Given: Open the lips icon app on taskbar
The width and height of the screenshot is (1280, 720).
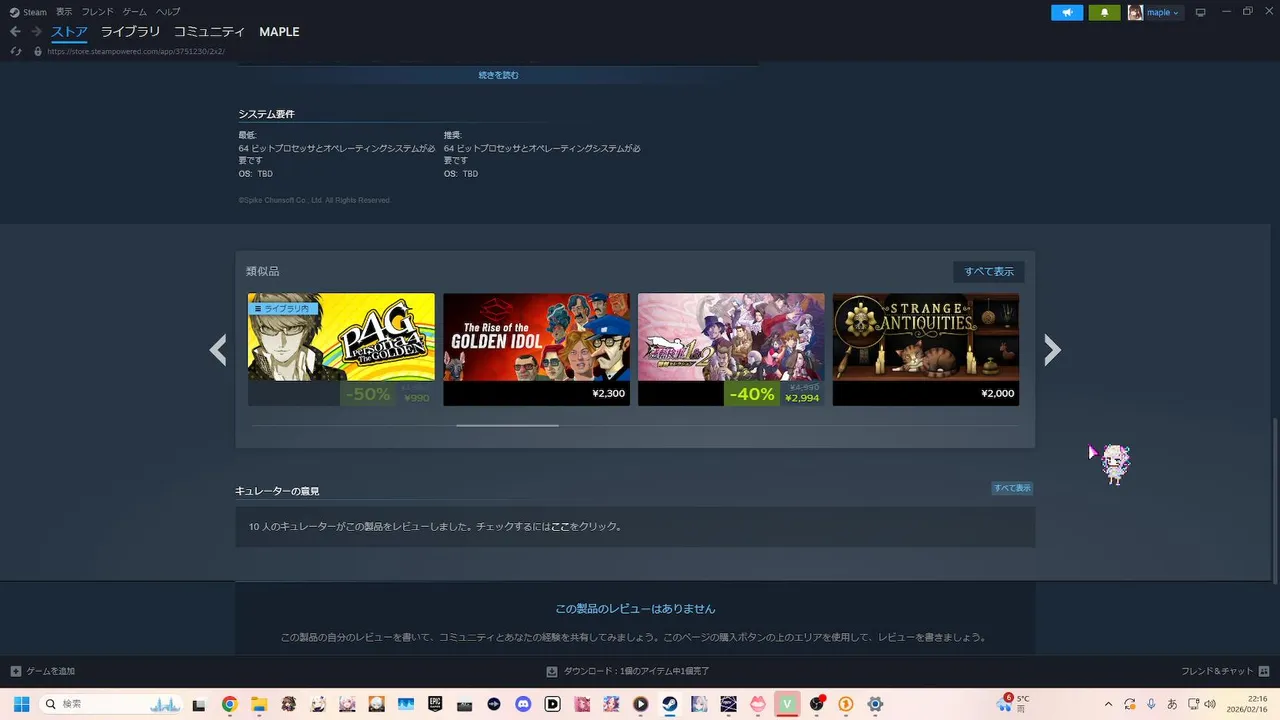Looking at the screenshot, I should 758,704.
